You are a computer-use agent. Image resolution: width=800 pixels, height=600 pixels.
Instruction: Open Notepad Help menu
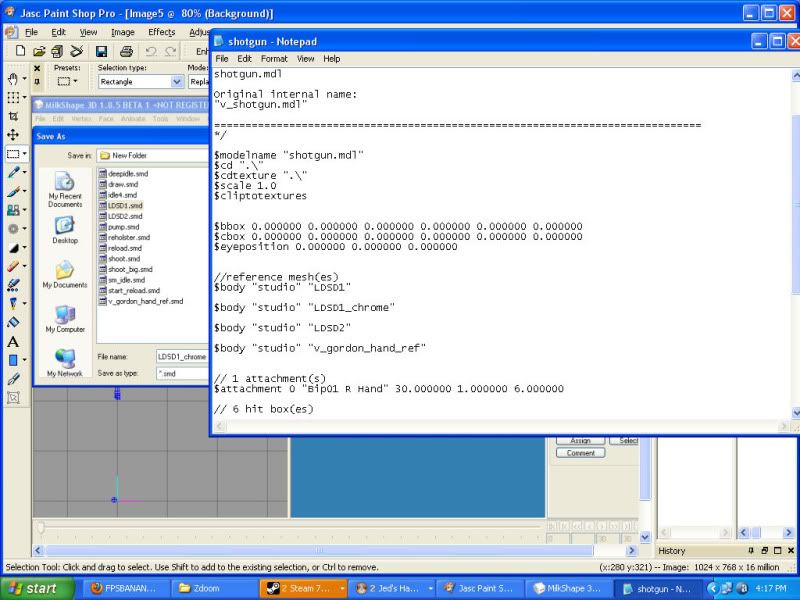(332, 59)
